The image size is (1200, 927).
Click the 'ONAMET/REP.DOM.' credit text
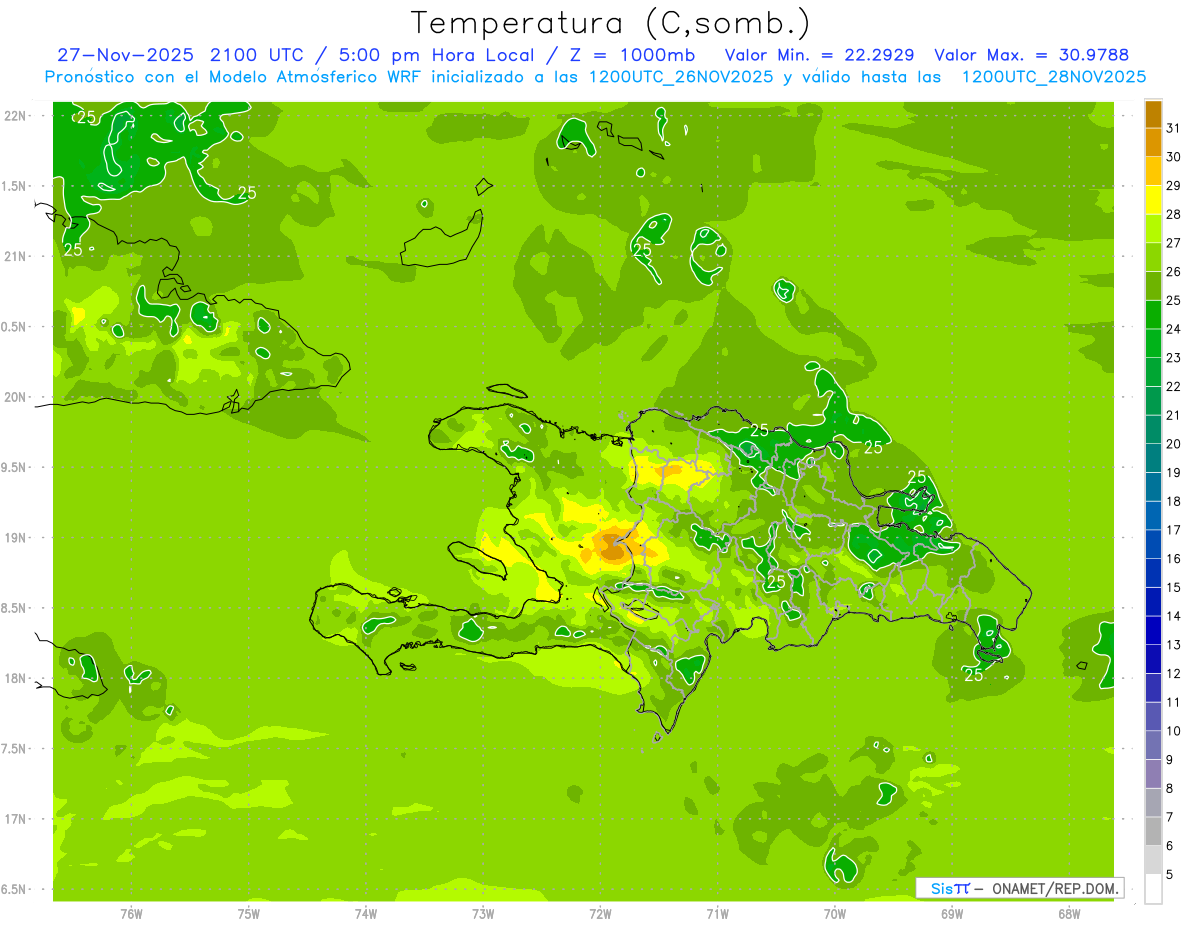pos(1056,888)
